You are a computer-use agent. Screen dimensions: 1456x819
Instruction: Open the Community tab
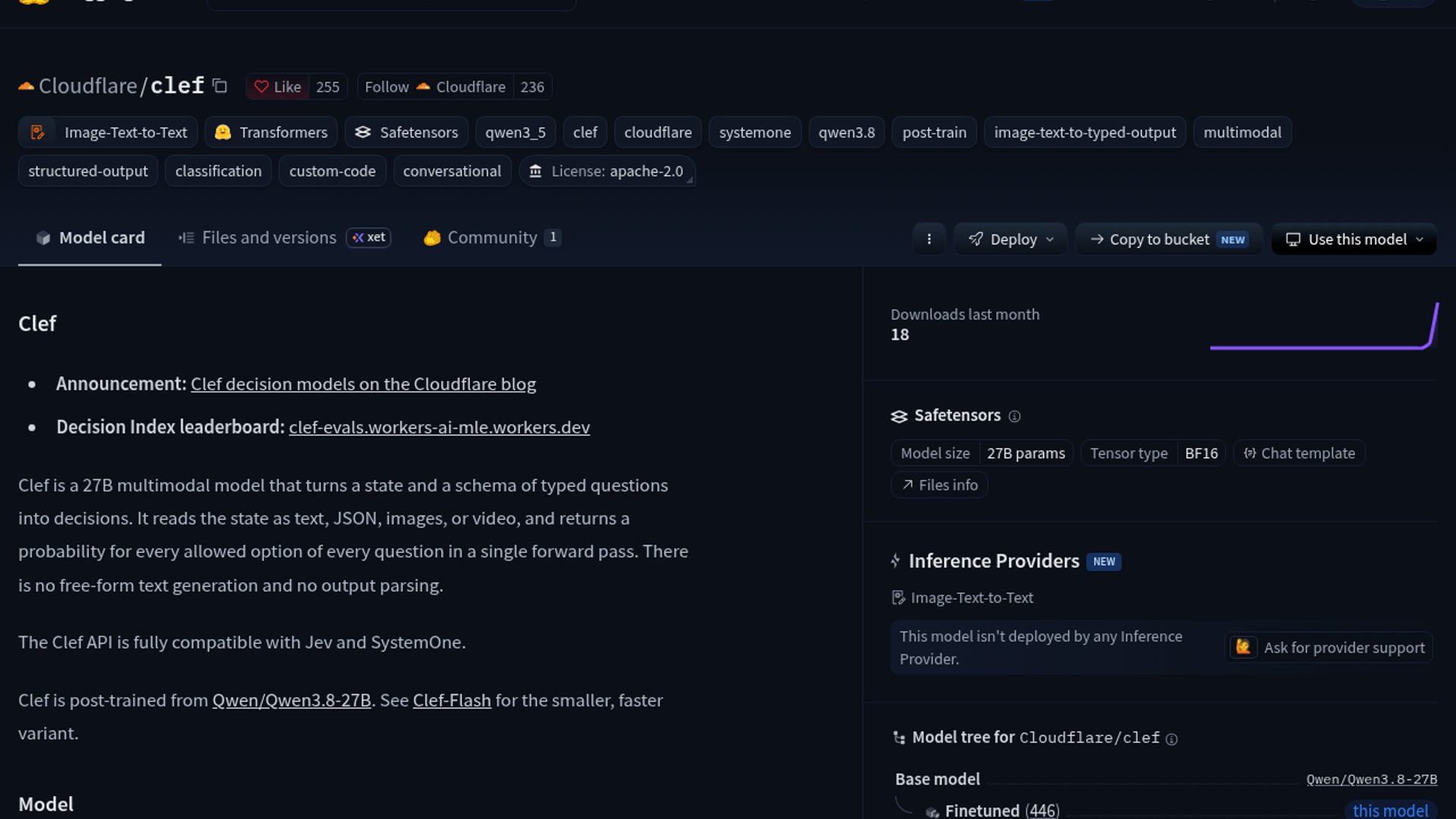pyautogui.click(x=492, y=237)
